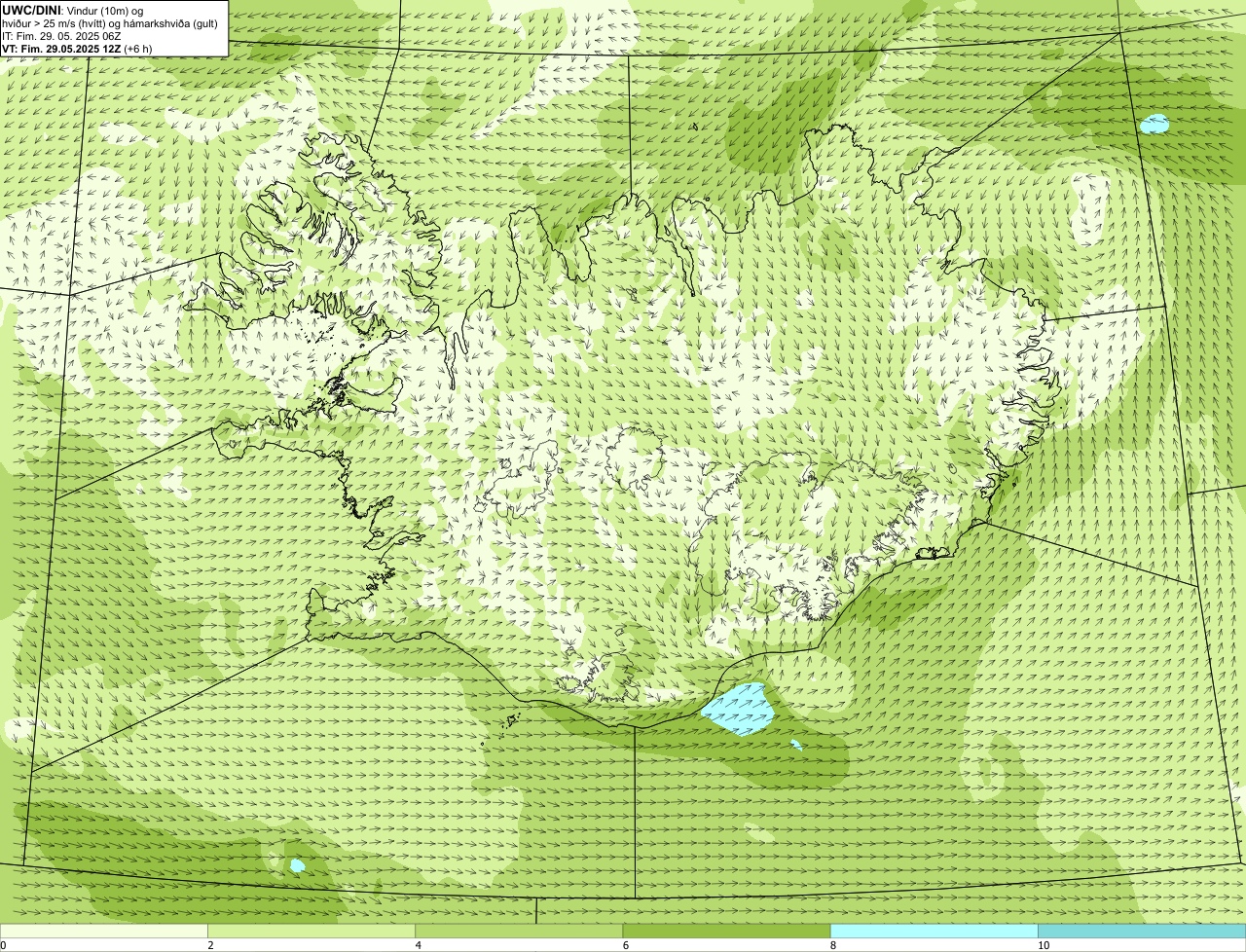Pick the light cyan 8–10 m/s legend segment
Image resolution: width=1246 pixels, height=952 pixels.
[934, 931]
